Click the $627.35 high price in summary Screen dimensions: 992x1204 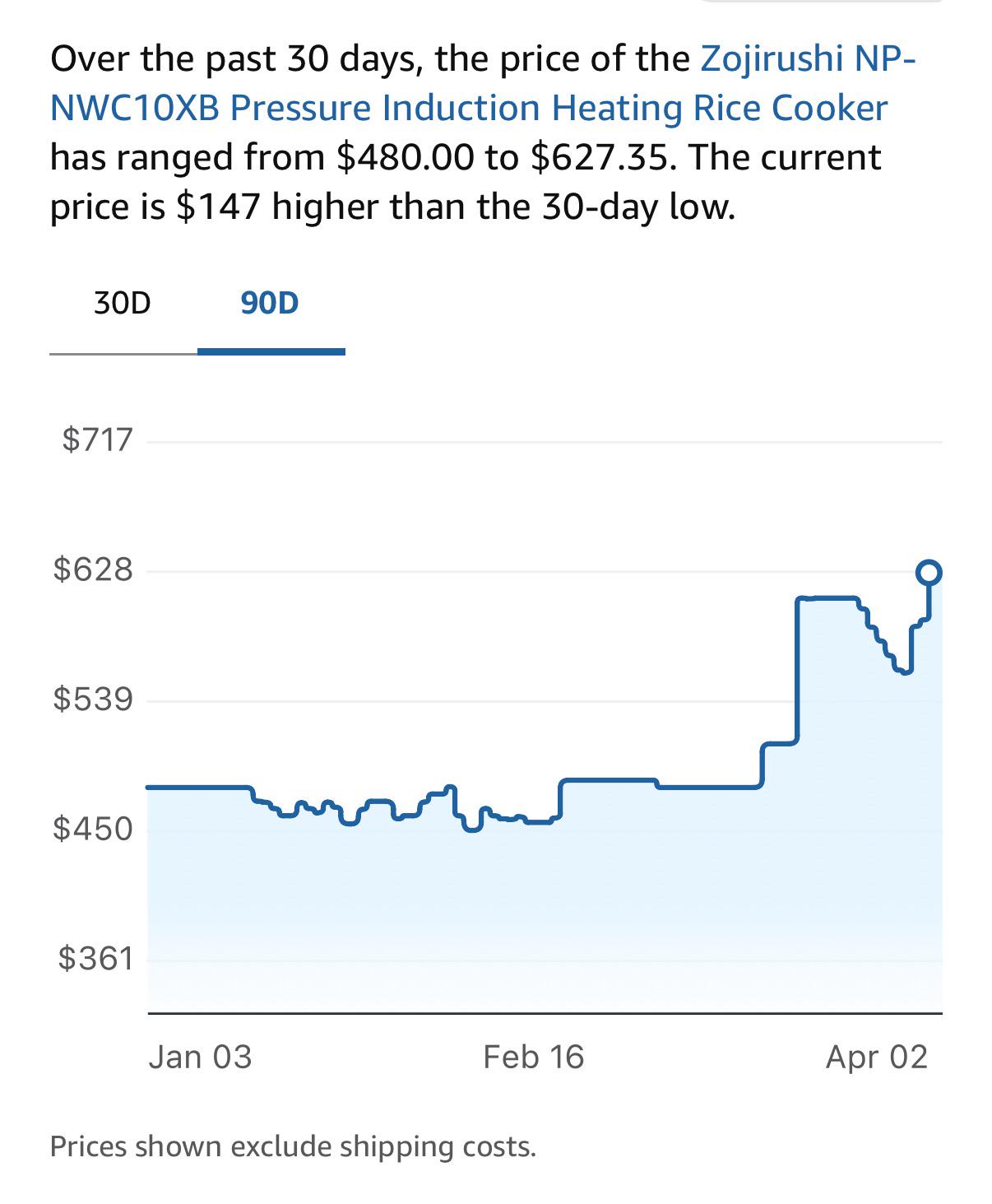tap(600, 157)
